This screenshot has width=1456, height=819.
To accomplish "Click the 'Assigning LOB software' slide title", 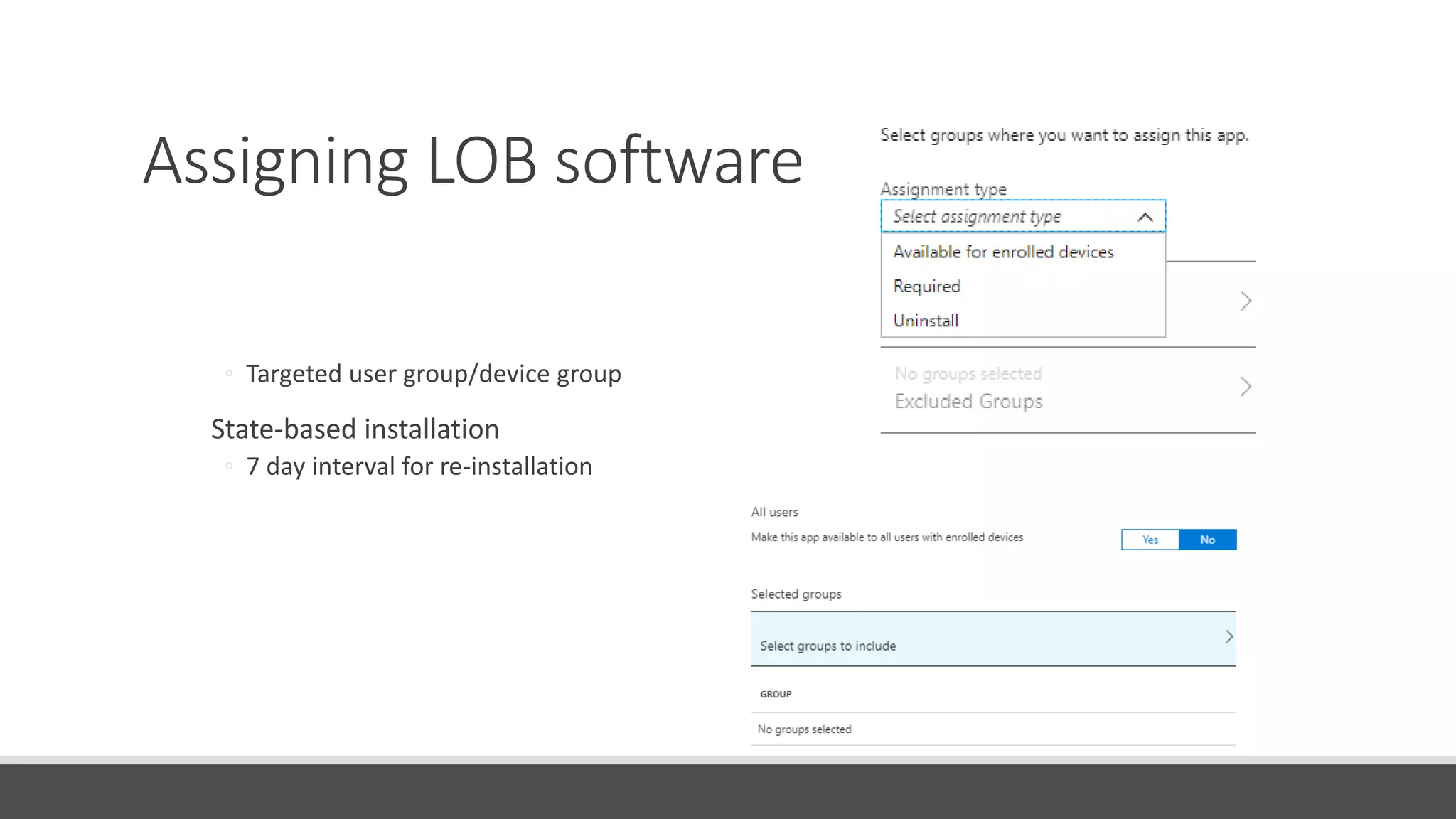I will 473,161.
